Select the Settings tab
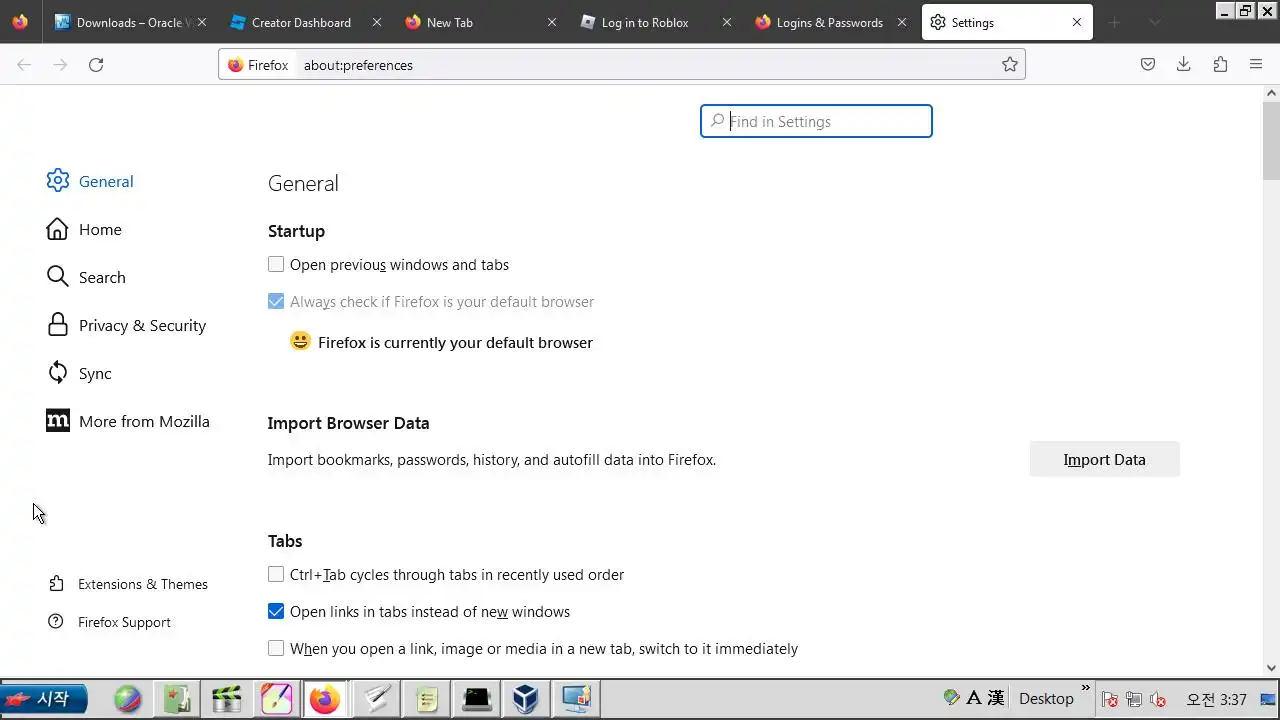This screenshot has width=1280, height=720. click(1007, 22)
